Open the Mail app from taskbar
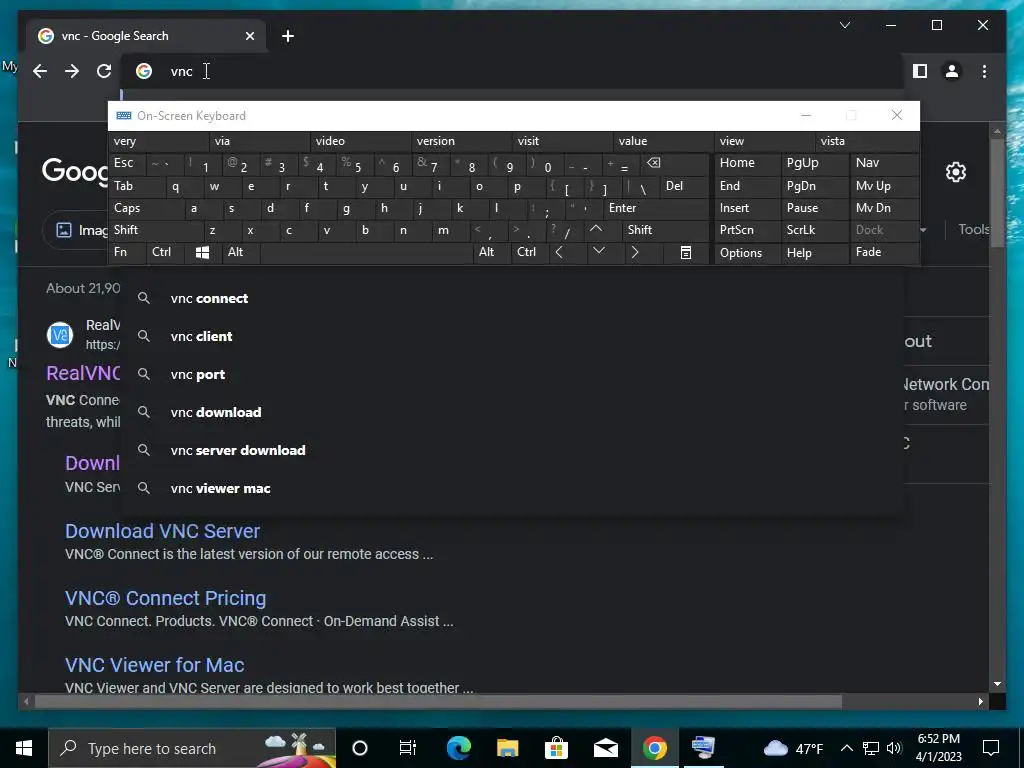The height and width of the screenshot is (768, 1024). point(605,748)
